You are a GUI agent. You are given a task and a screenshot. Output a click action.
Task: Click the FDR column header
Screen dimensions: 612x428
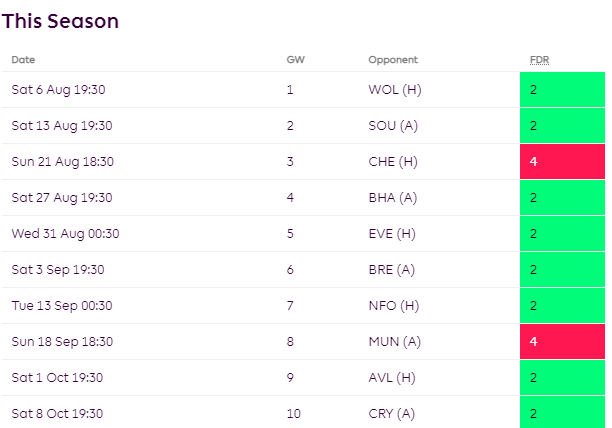539,60
